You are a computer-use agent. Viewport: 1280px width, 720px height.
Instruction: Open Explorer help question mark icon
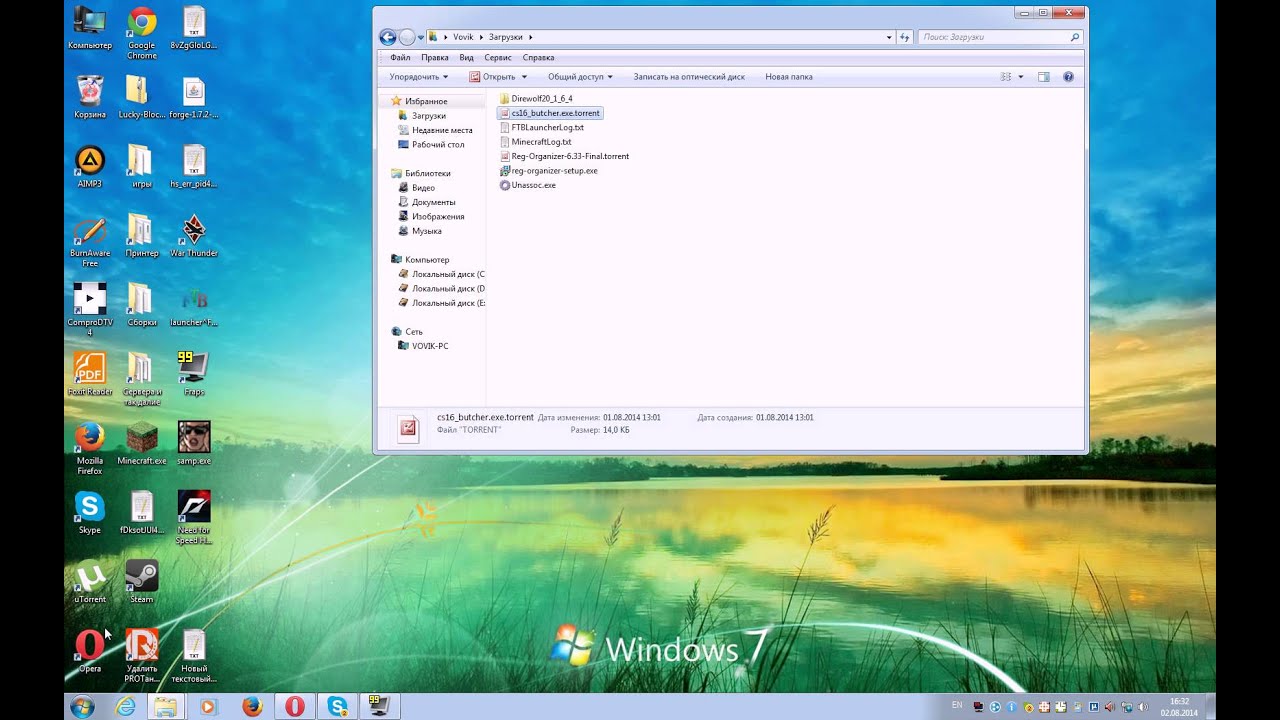1068,77
